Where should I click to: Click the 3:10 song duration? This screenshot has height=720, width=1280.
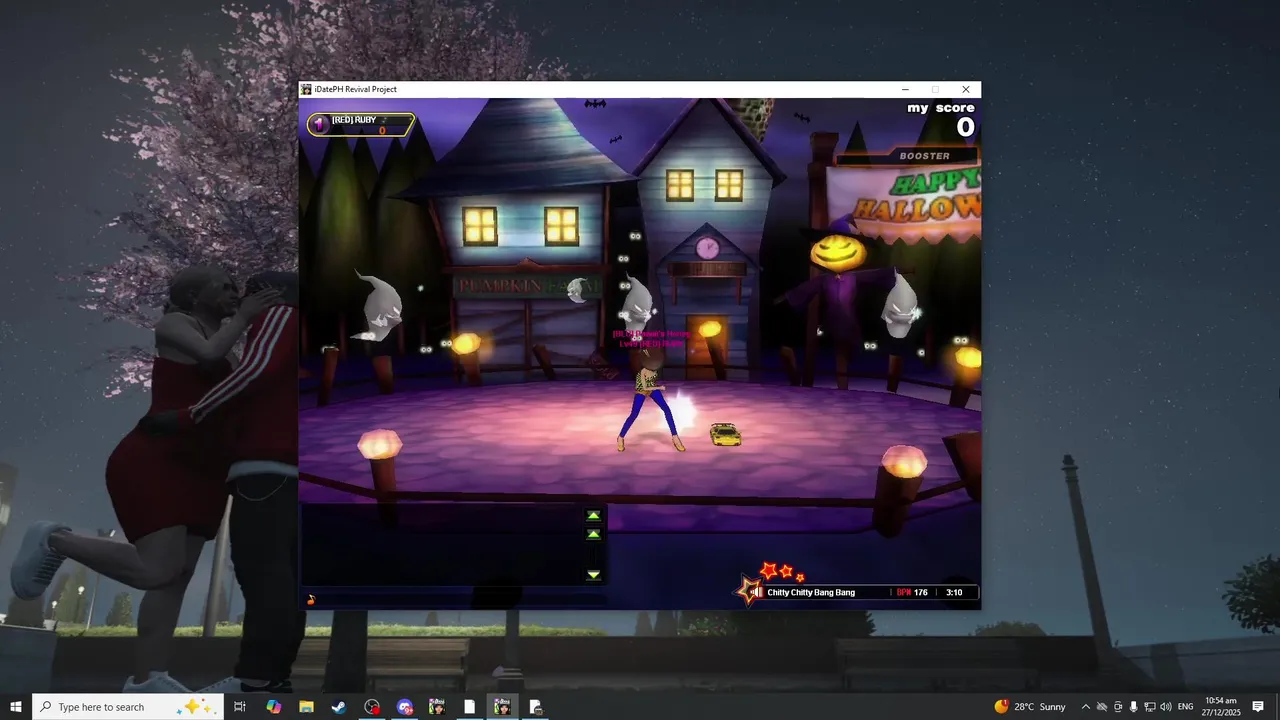tap(954, 592)
